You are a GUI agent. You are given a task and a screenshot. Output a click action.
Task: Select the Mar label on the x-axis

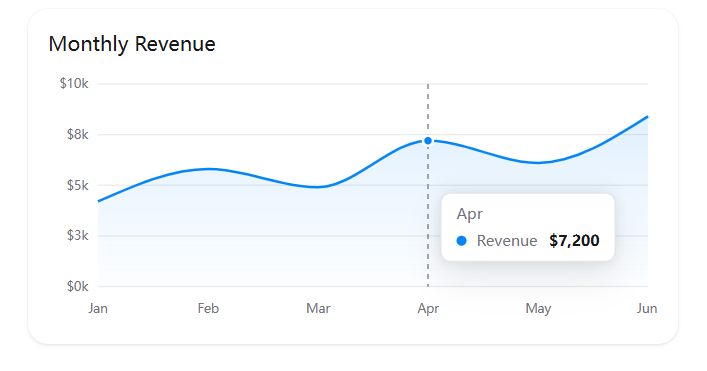[x=318, y=308]
